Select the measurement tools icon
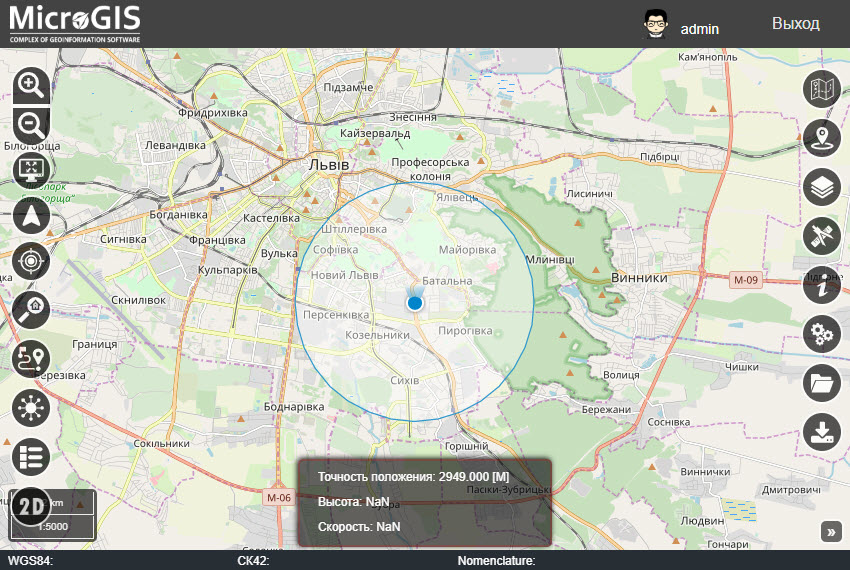This screenshot has width=850, height=570. pyautogui.click(x=821, y=236)
